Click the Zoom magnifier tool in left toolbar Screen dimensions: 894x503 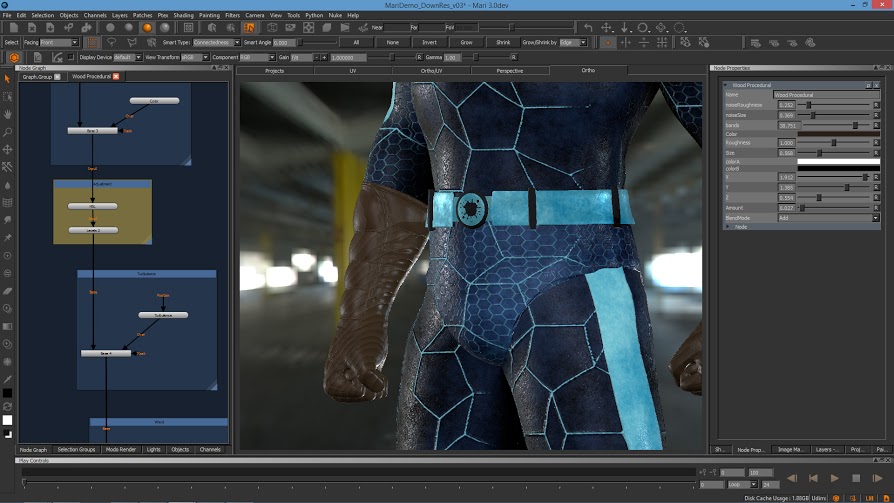pos(8,132)
